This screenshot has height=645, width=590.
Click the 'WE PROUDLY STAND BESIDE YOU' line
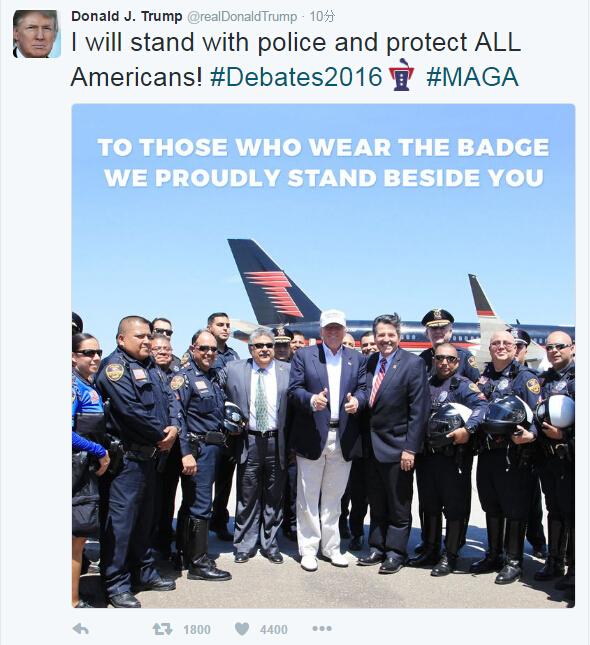[x=324, y=178]
